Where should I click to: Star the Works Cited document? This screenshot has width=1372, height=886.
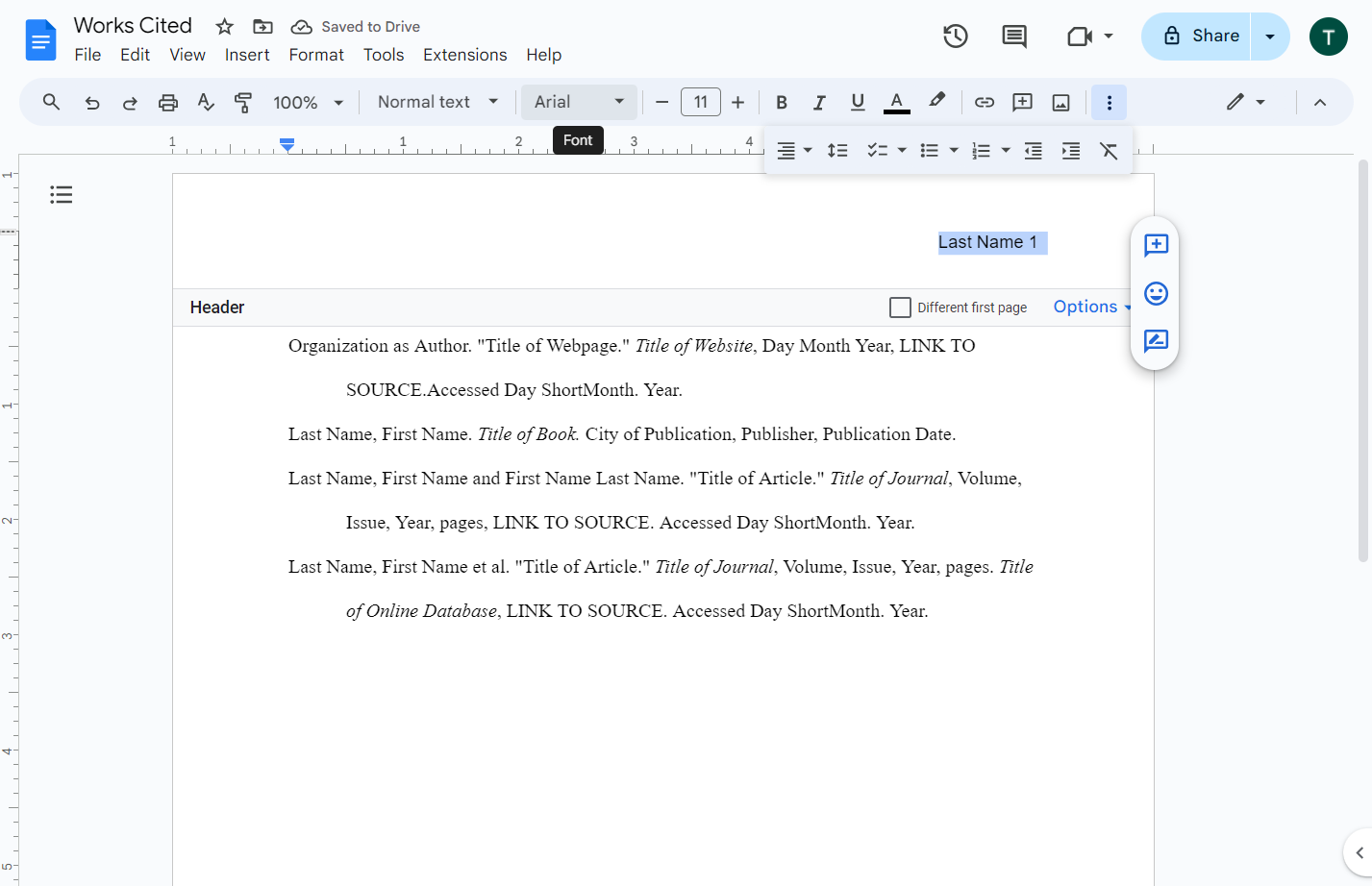pos(225,27)
